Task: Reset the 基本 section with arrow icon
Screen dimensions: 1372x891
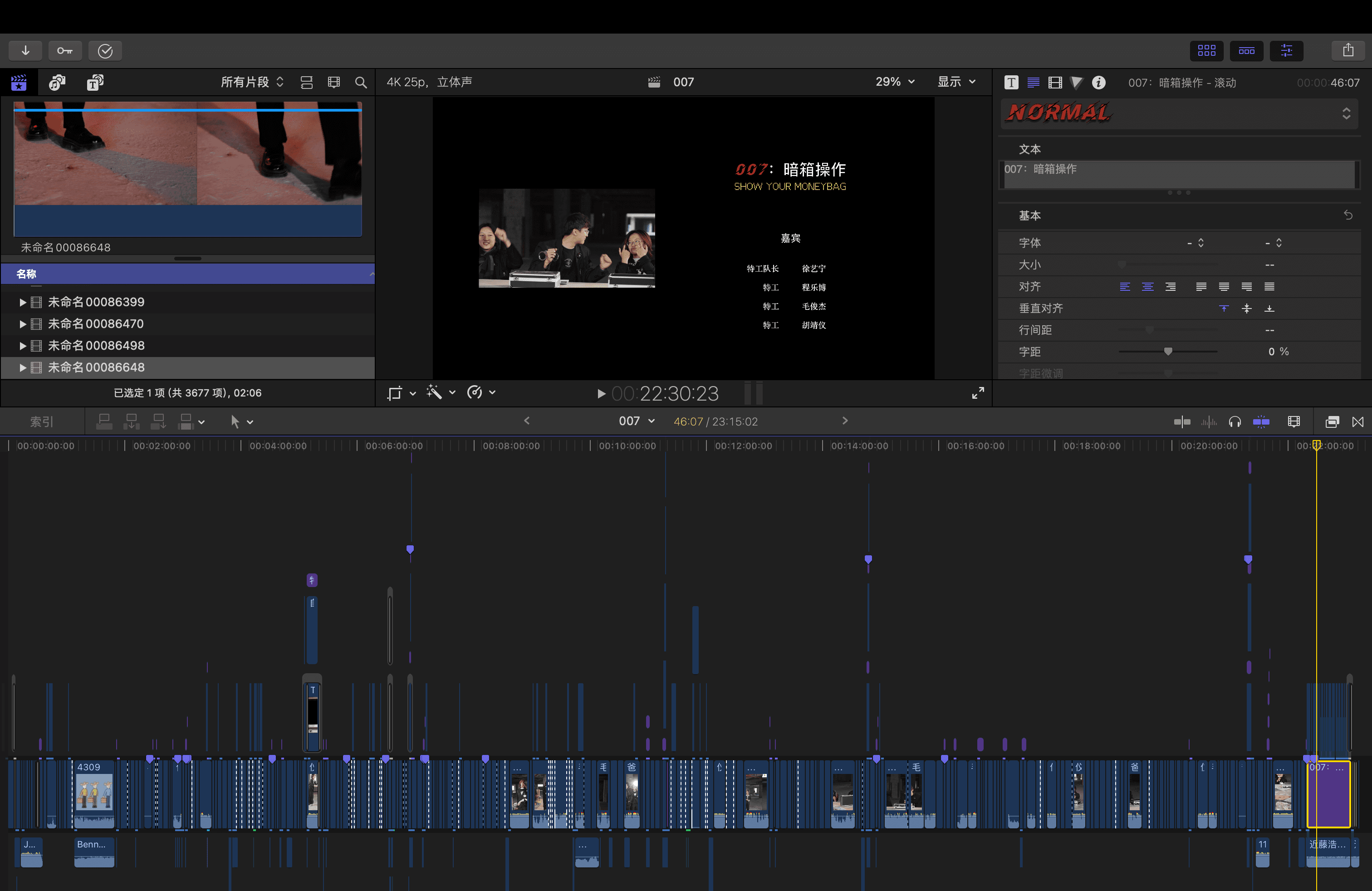Action: click(x=1348, y=215)
